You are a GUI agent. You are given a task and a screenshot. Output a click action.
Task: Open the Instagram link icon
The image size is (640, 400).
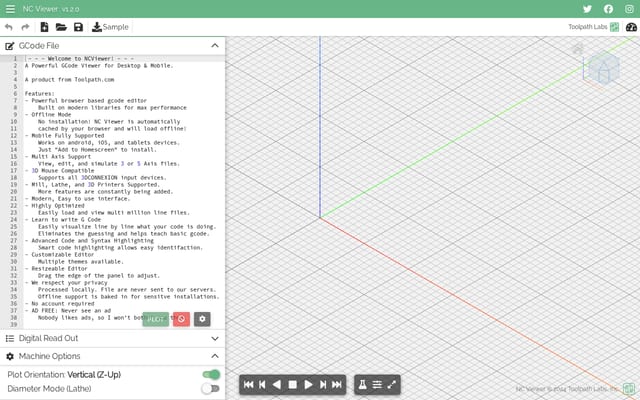pyautogui.click(x=629, y=9)
